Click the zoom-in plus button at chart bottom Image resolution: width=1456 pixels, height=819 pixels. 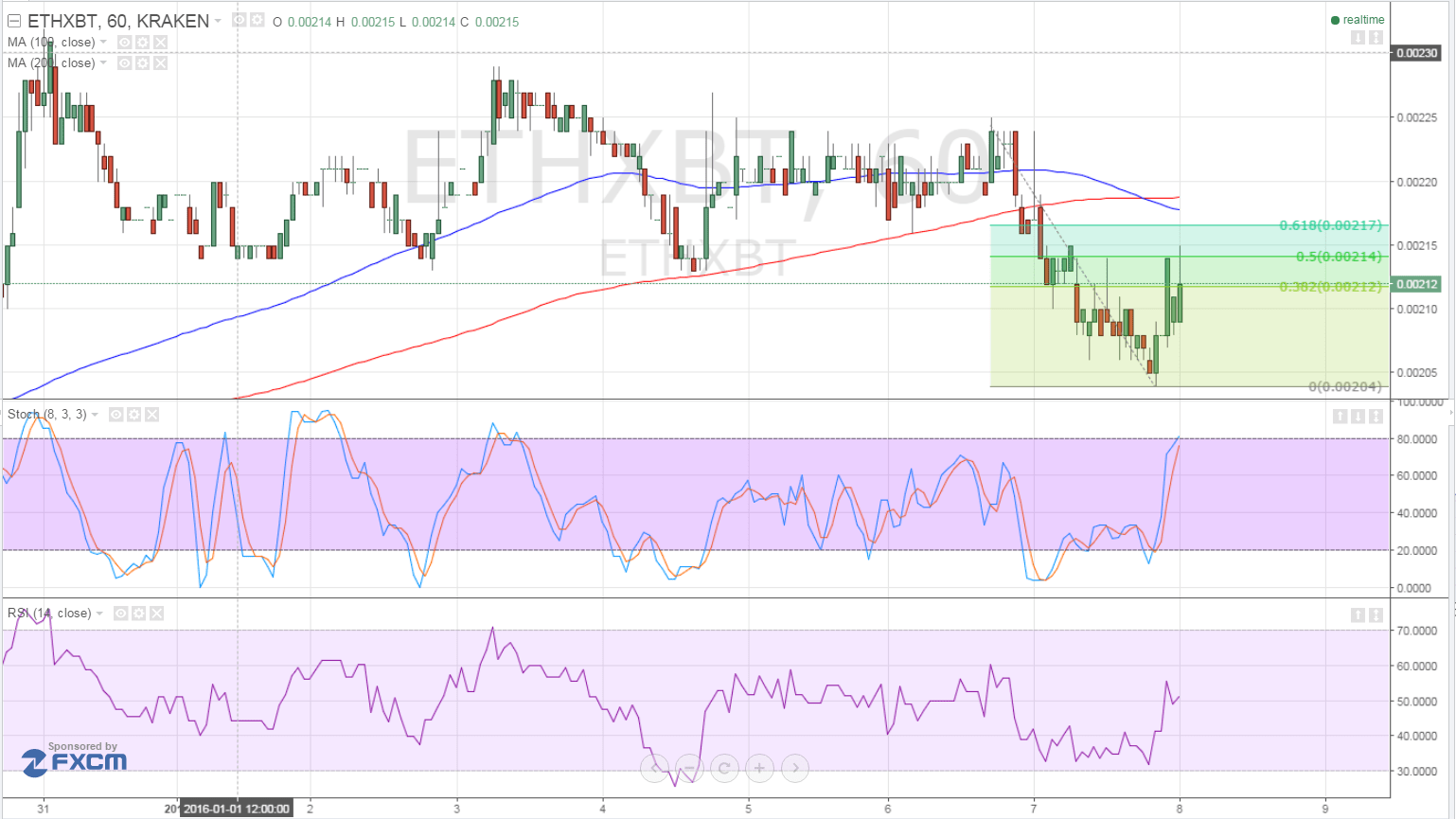pyautogui.click(x=758, y=768)
